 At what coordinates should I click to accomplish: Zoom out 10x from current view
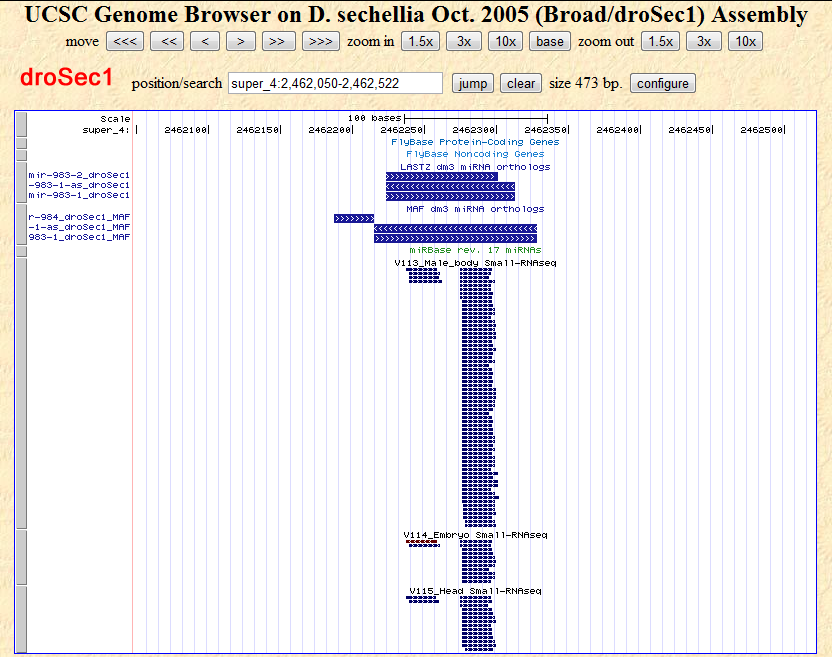[x=744, y=41]
